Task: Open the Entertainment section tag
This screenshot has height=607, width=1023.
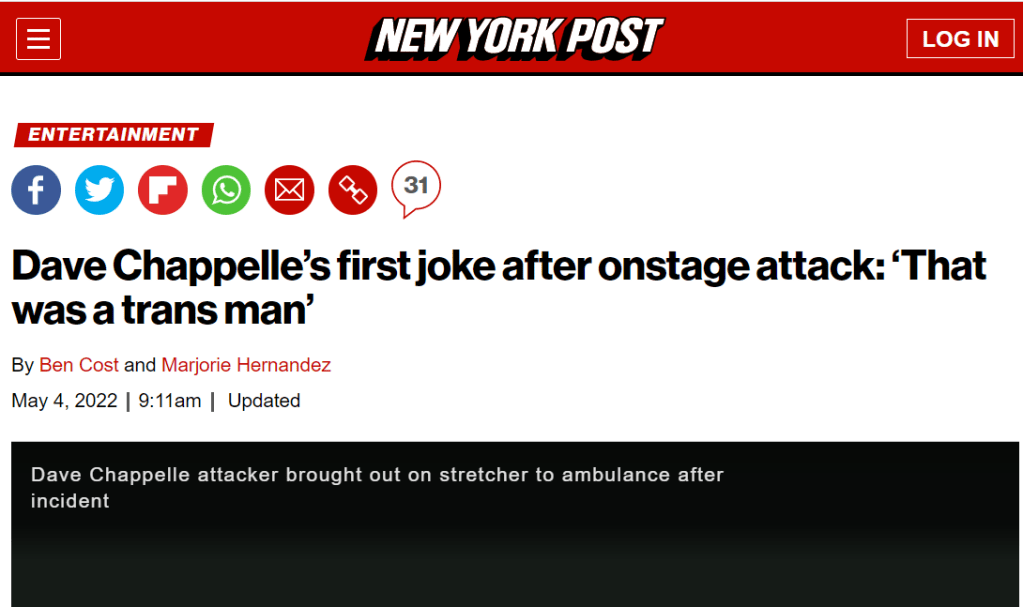Action: (113, 135)
